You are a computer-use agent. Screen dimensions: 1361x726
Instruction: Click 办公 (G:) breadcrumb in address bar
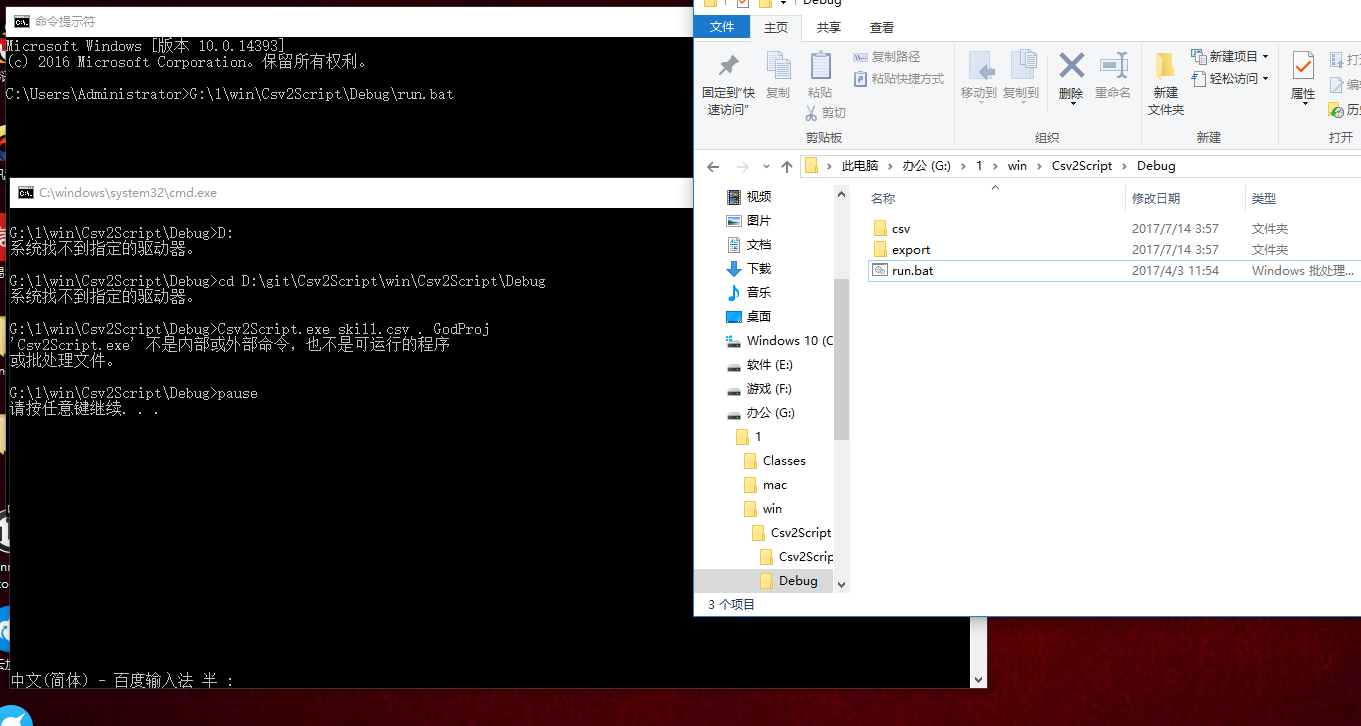tap(926, 166)
